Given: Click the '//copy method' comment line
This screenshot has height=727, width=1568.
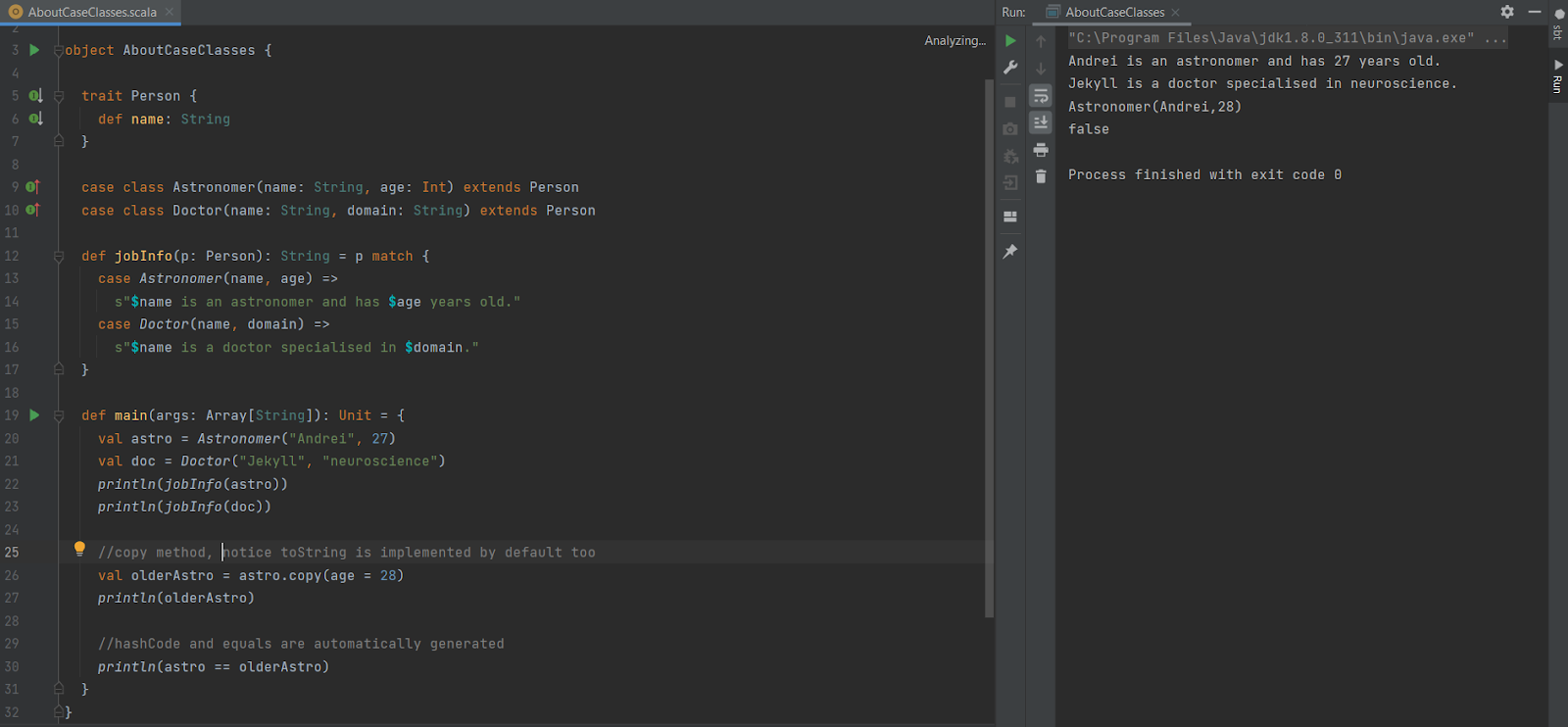Looking at the screenshot, I should 346,553.
